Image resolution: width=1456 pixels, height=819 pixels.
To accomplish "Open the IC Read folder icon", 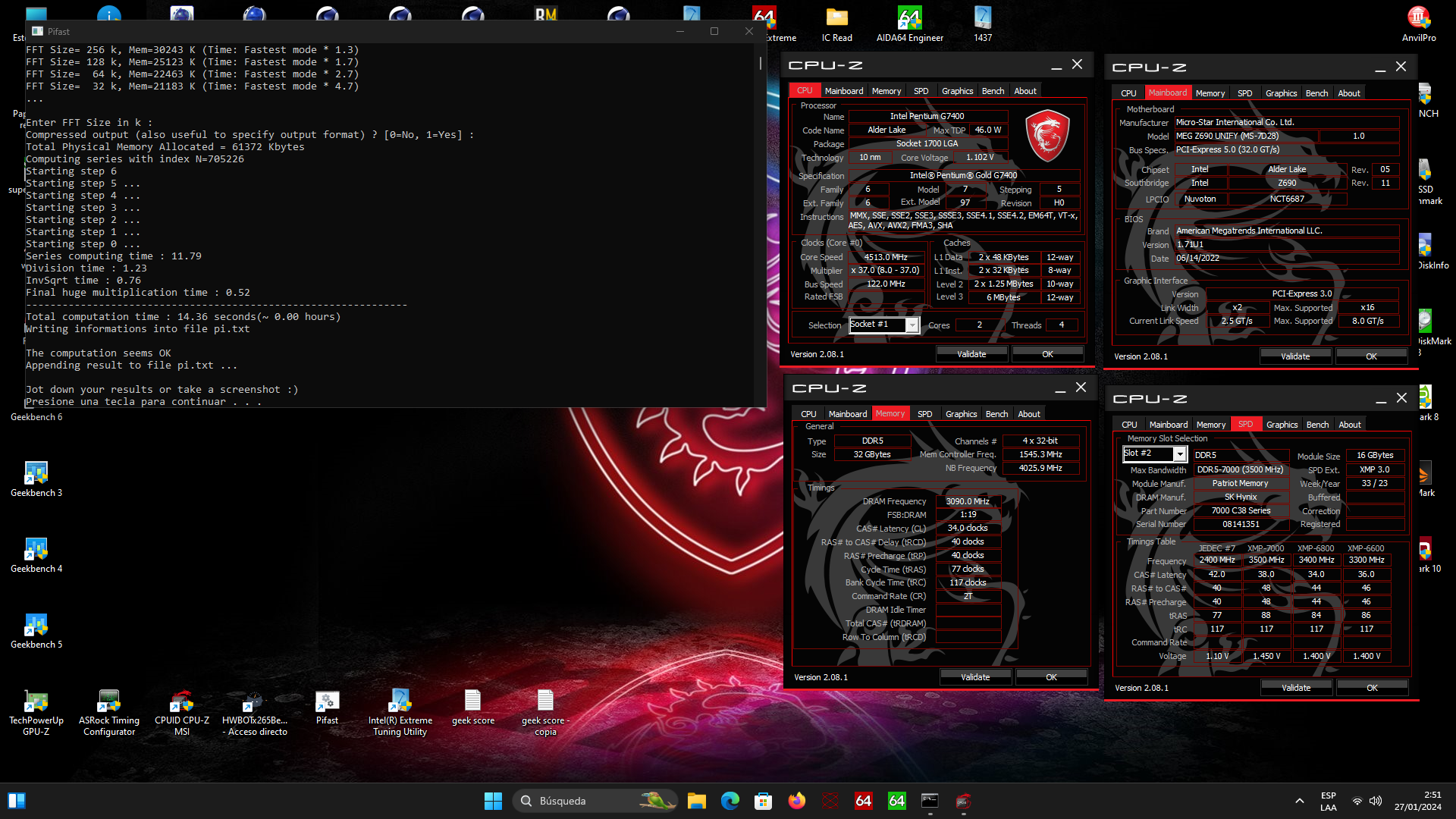I will [837, 24].
